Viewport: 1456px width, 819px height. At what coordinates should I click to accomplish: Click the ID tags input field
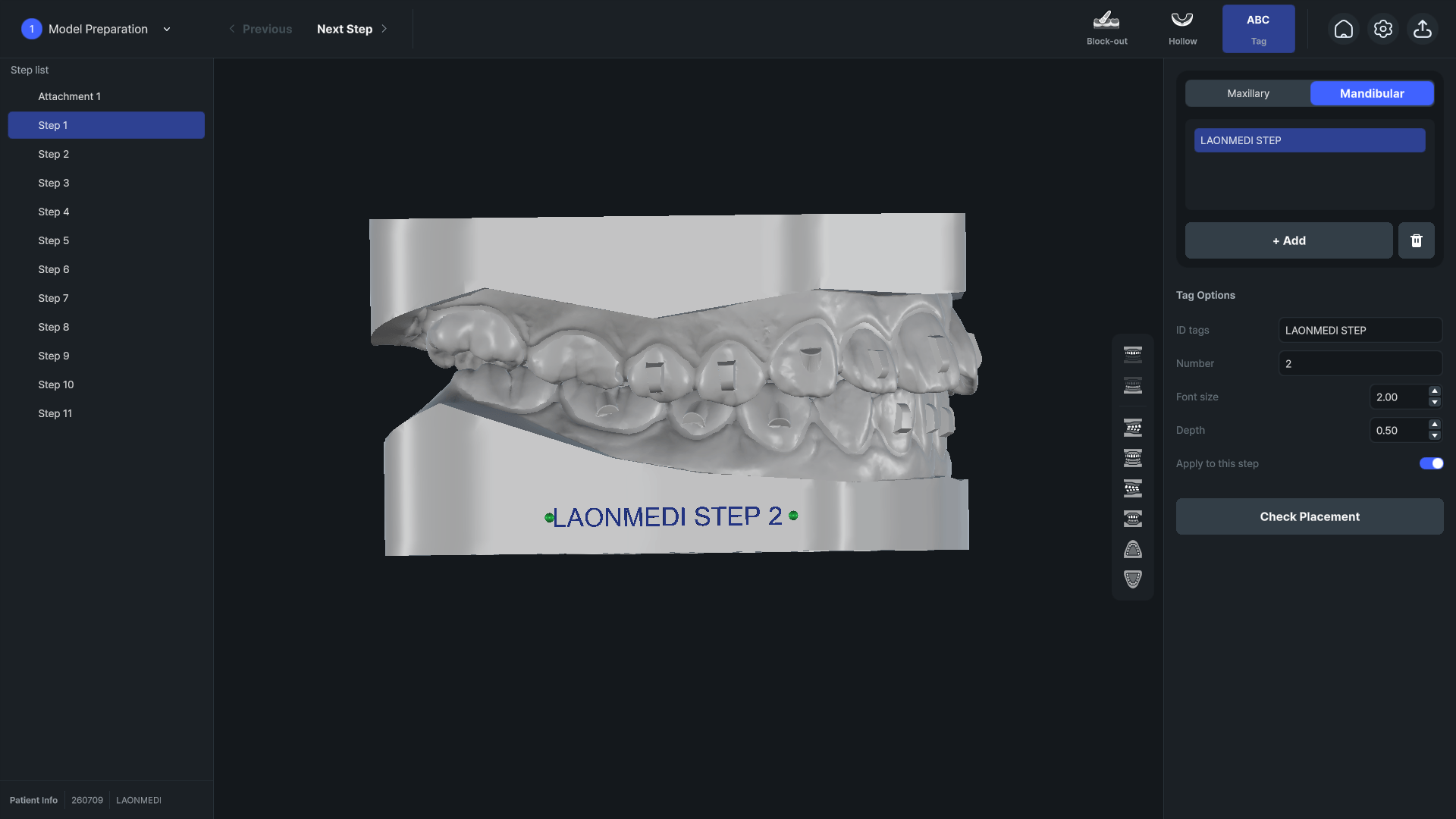(x=1360, y=330)
